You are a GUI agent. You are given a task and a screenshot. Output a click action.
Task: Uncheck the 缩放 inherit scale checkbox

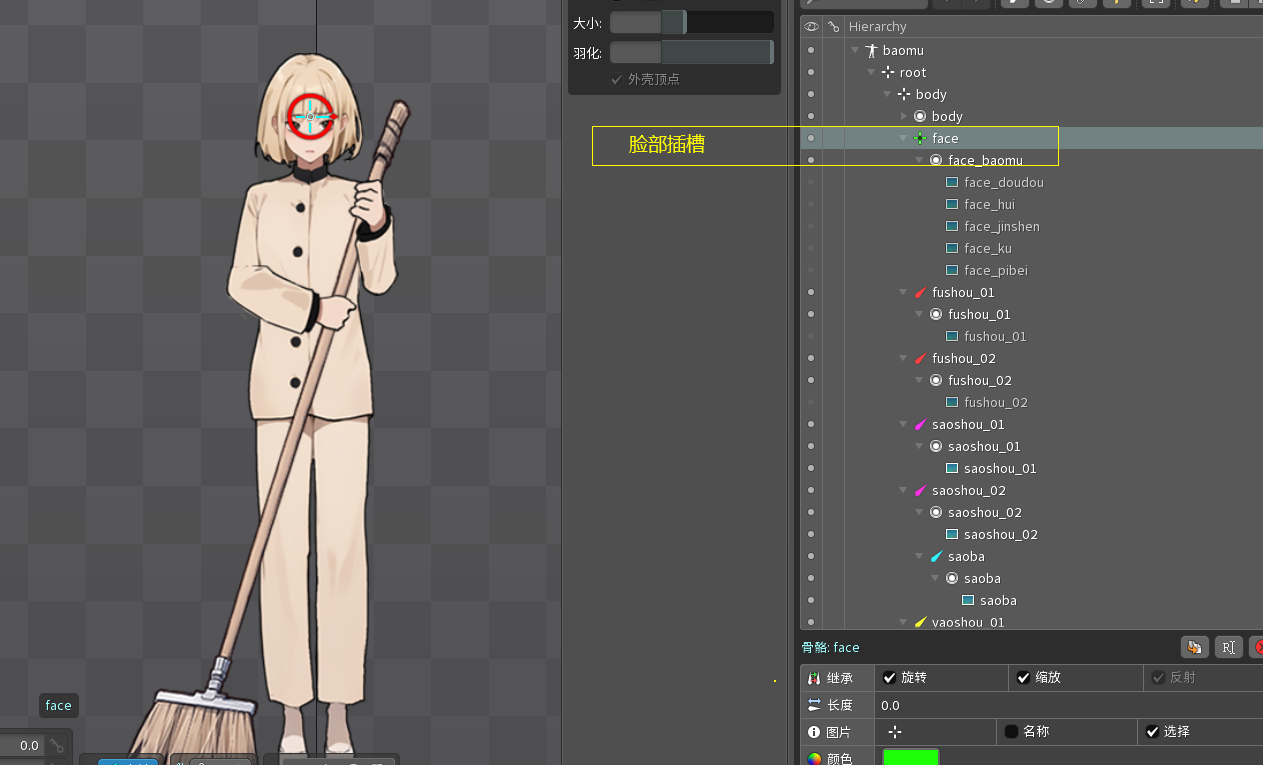pos(1024,678)
